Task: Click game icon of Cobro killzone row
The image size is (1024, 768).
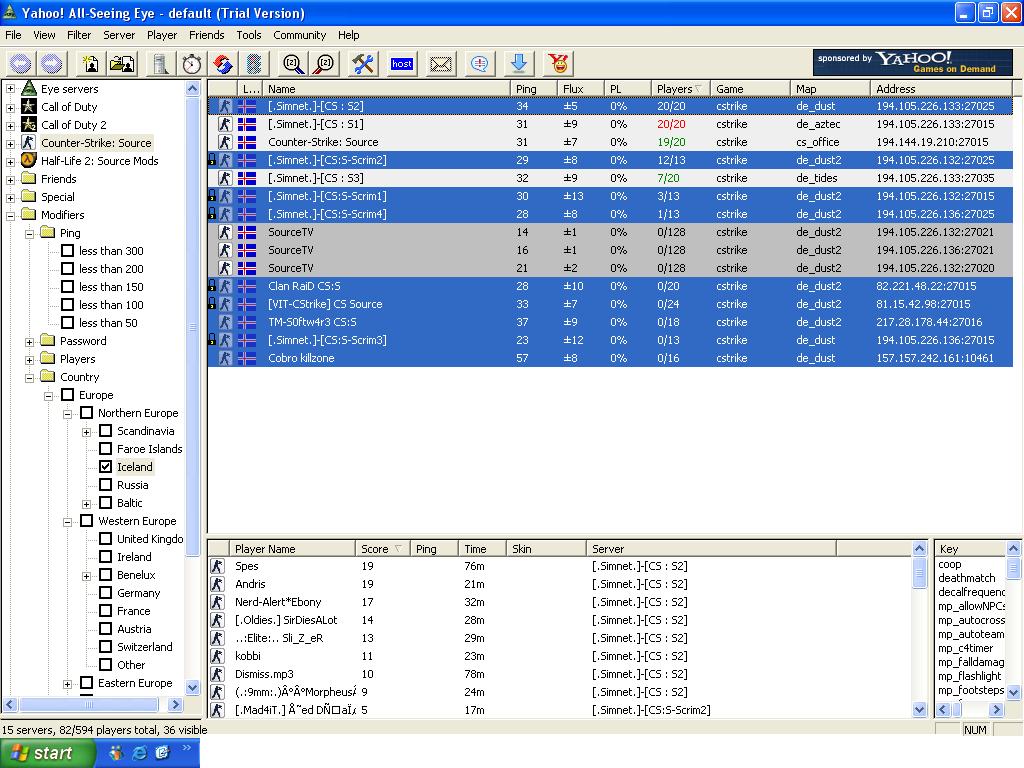Action: click(225, 358)
